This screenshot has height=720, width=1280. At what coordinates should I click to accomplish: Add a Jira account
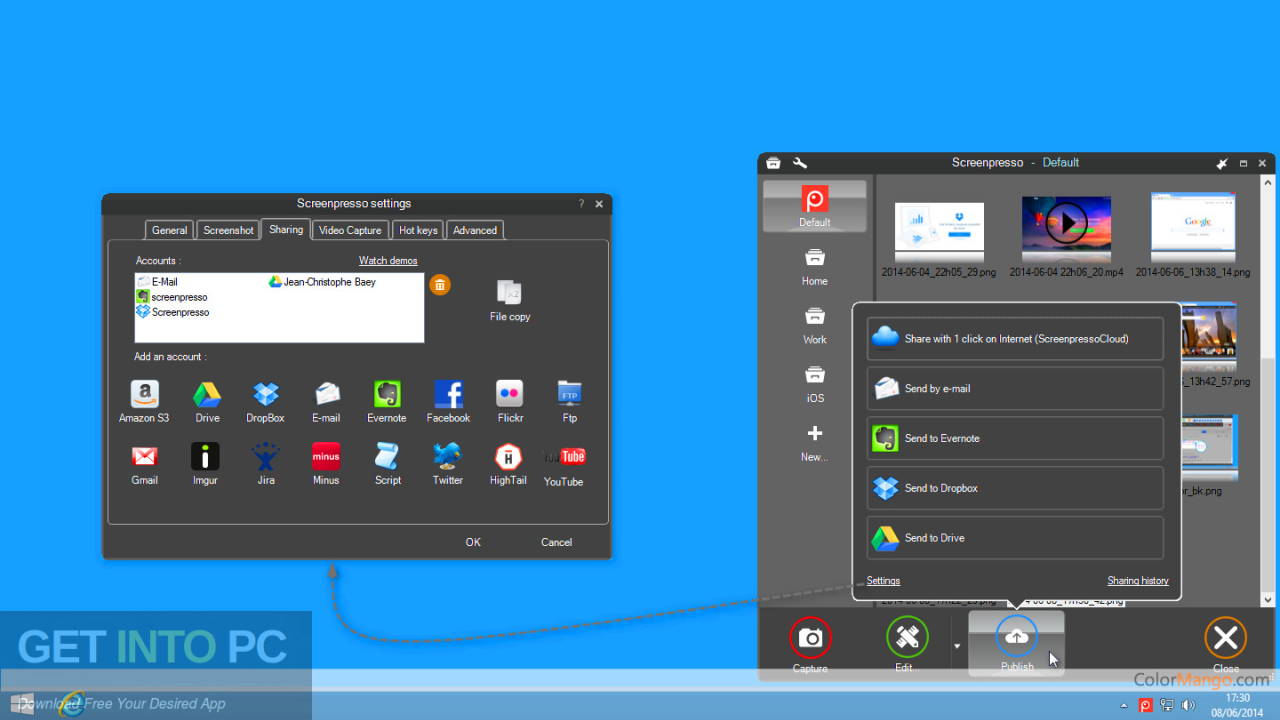click(265, 464)
